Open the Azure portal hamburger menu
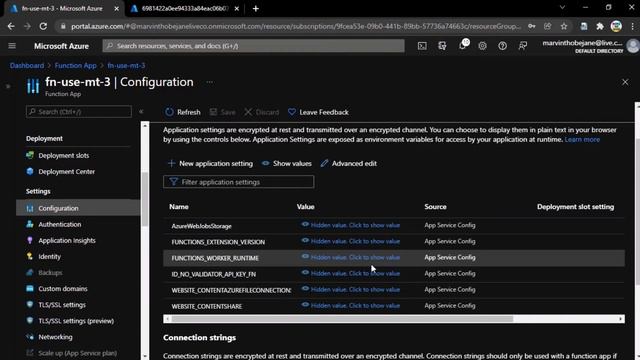Image resolution: width=640 pixels, height=360 pixels. coord(12,46)
